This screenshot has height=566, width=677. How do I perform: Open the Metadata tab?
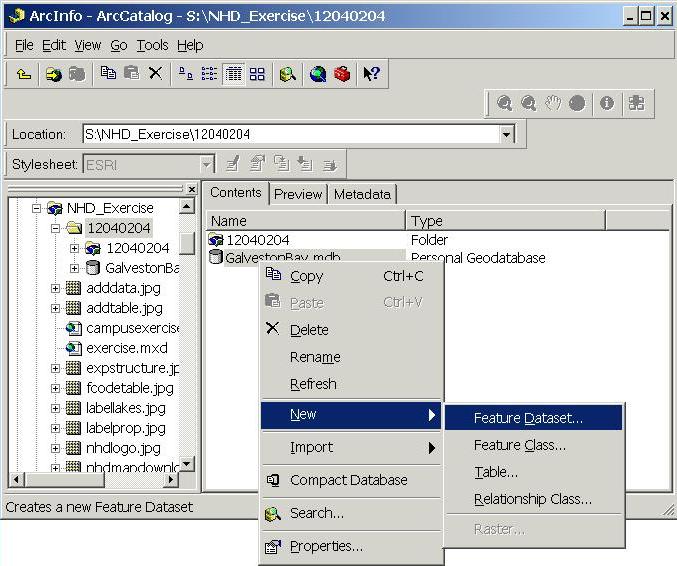coord(362,194)
